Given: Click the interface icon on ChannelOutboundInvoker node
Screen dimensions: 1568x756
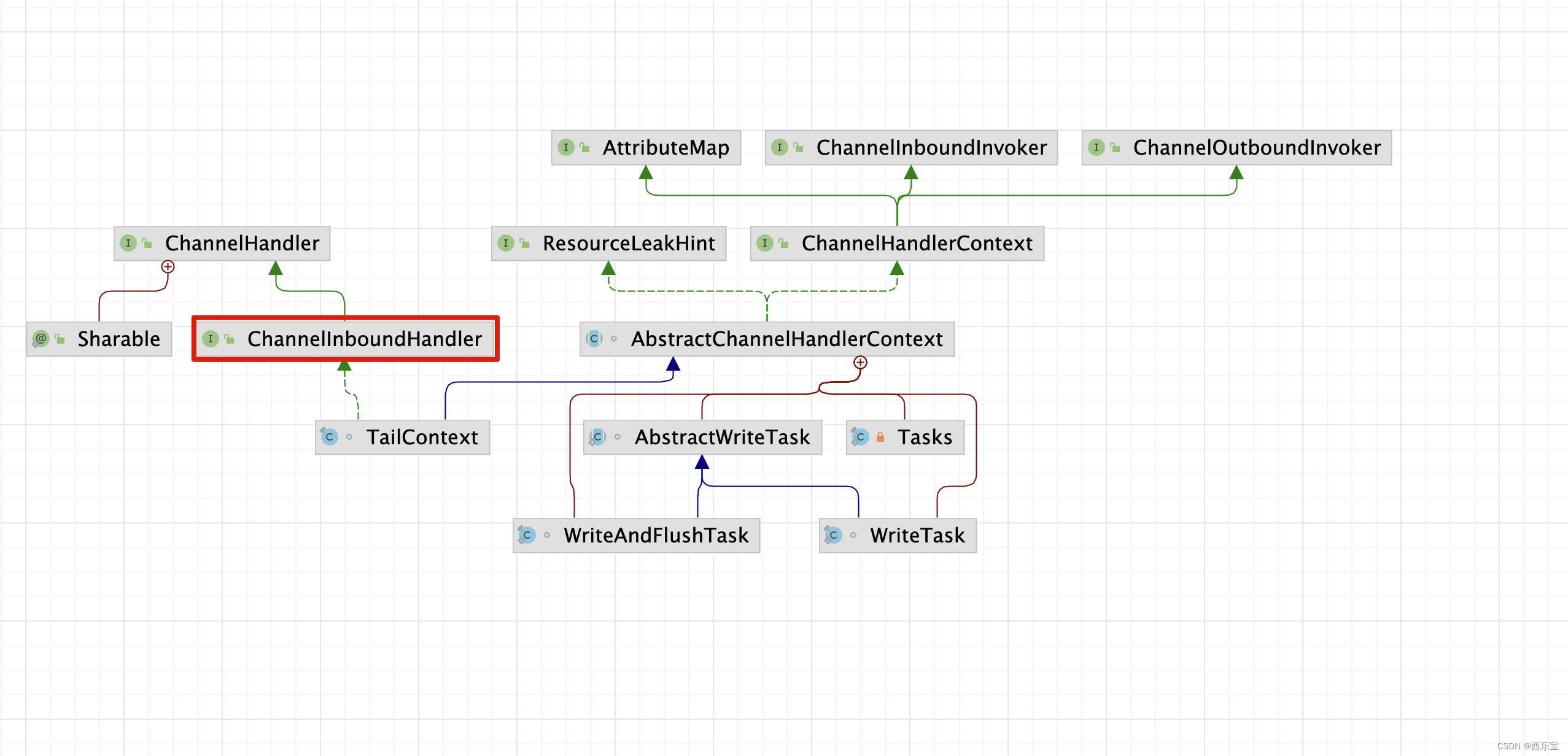Looking at the screenshot, I should point(1096,147).
